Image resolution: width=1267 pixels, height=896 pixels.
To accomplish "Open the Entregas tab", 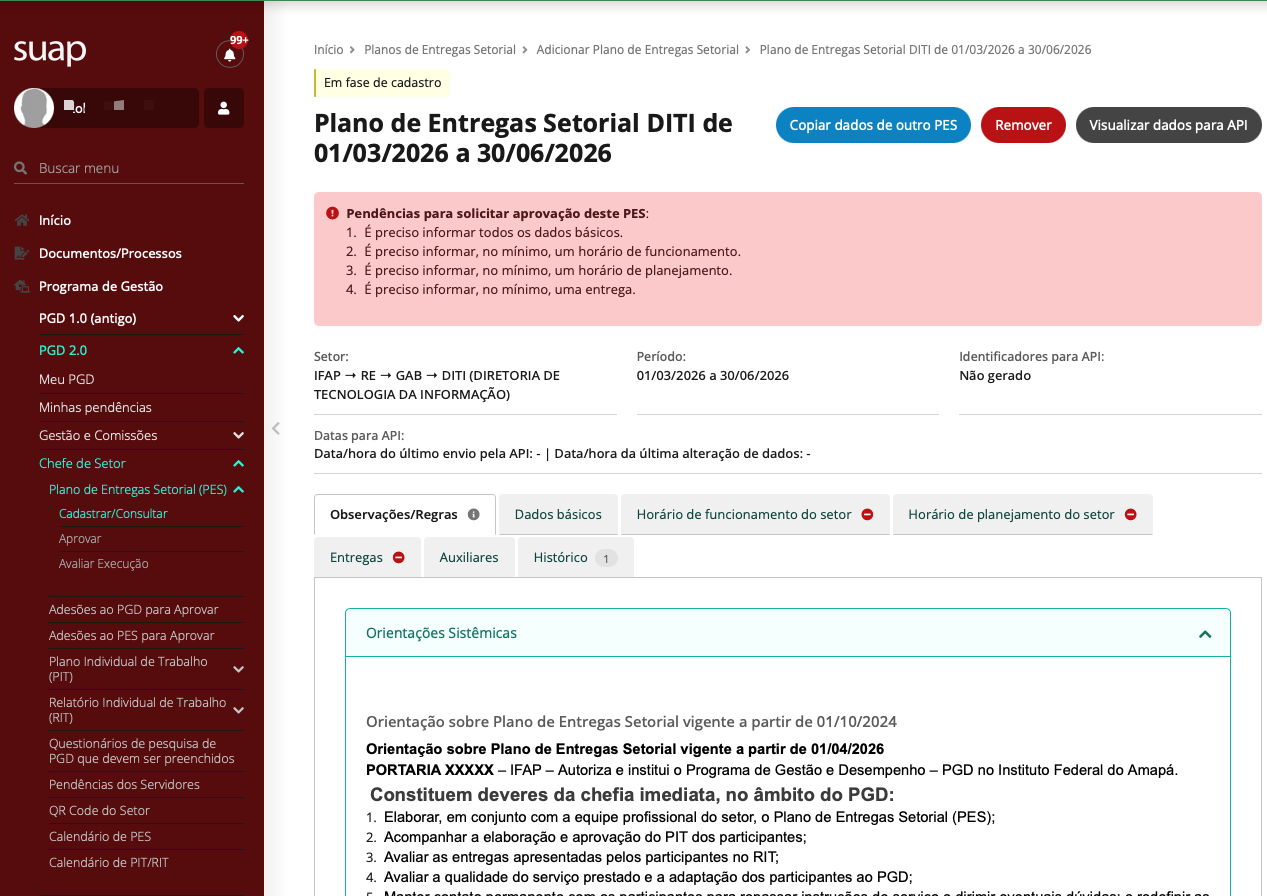I will click(357, 558).
